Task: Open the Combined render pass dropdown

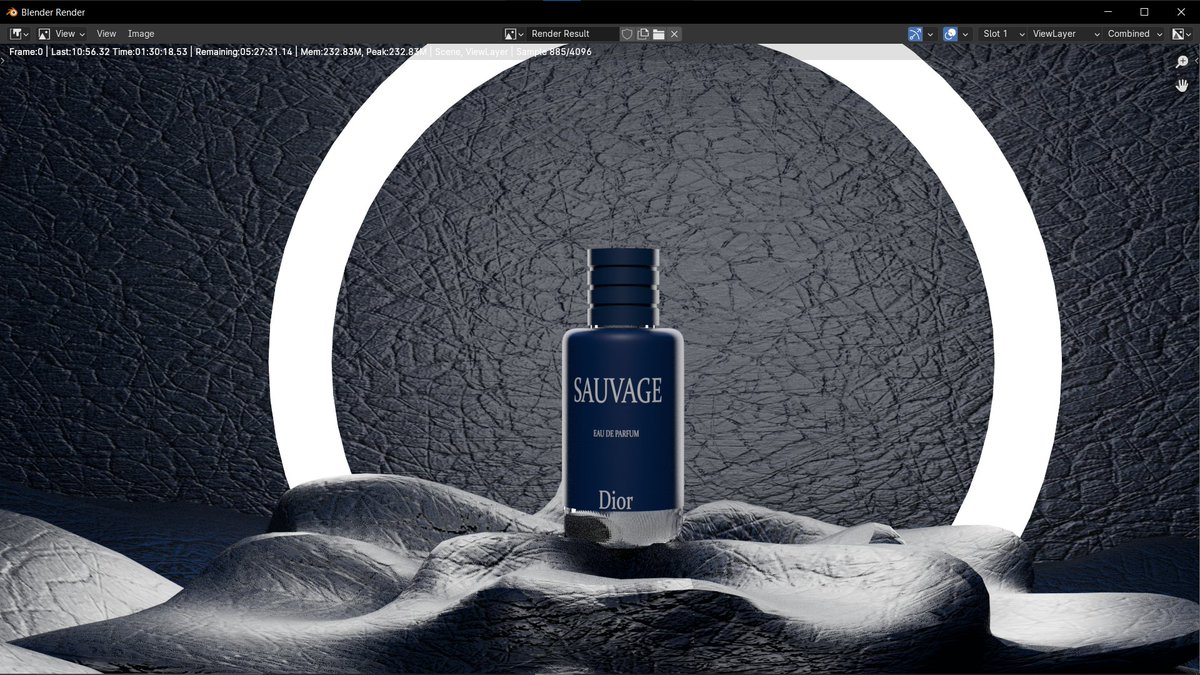Action: pos(1134,34)
